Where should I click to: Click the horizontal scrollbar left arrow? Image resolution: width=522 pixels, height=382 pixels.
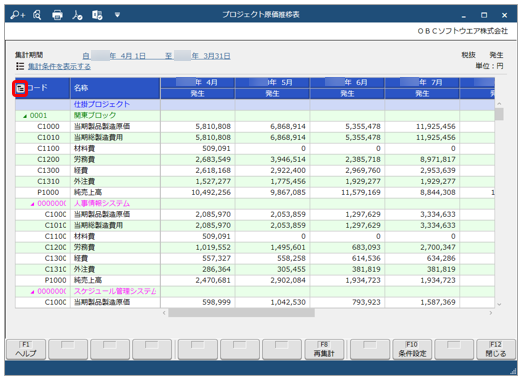point(164,313)
